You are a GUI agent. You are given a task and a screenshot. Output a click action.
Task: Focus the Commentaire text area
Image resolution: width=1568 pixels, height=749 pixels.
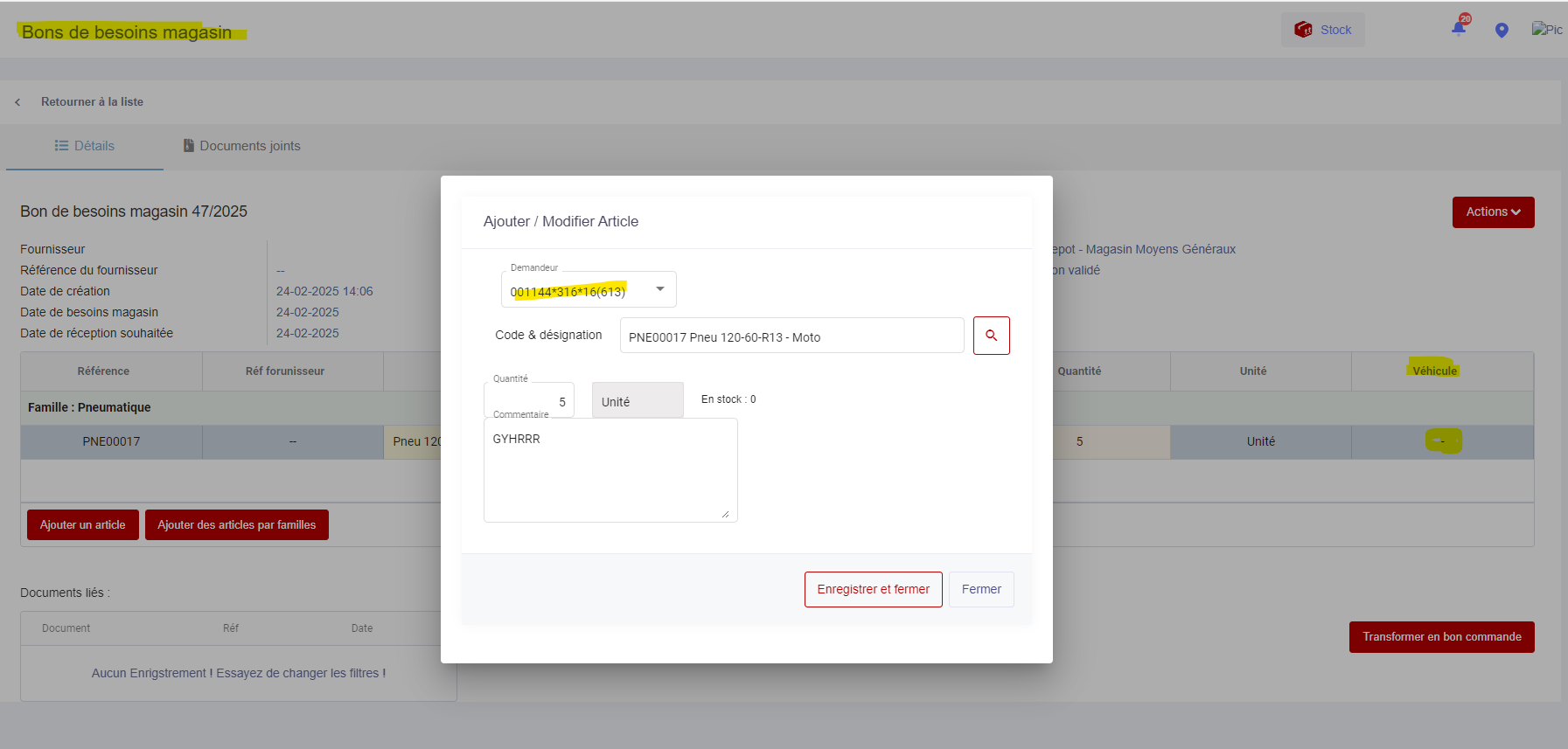[610, 470]
